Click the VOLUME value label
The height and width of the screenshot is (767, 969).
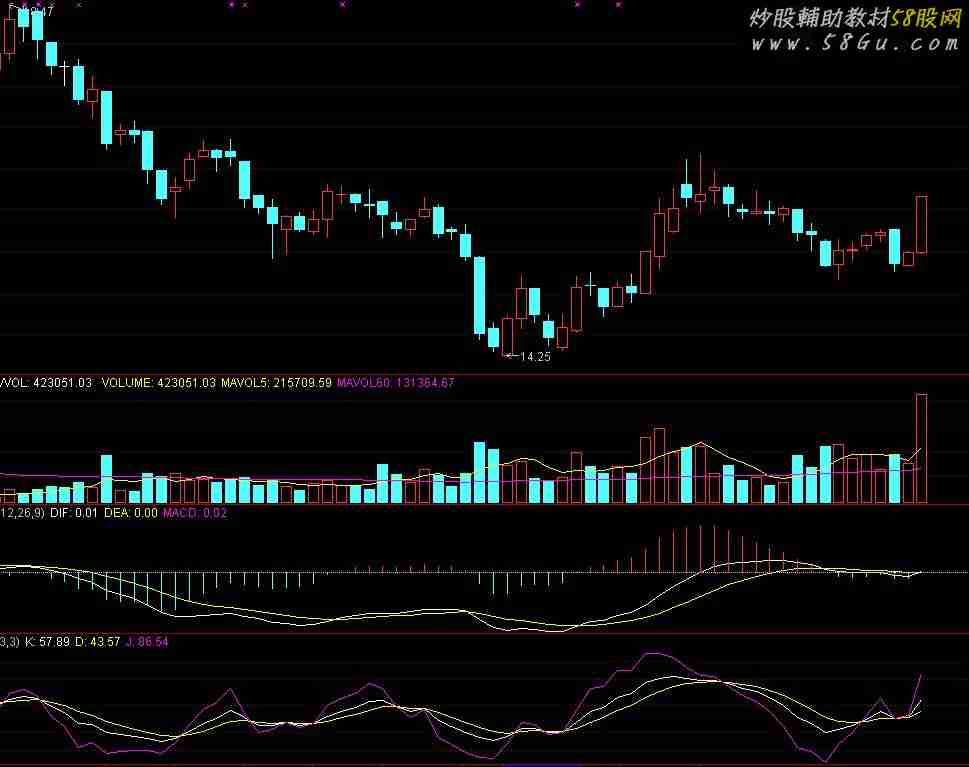click(157, 382)
